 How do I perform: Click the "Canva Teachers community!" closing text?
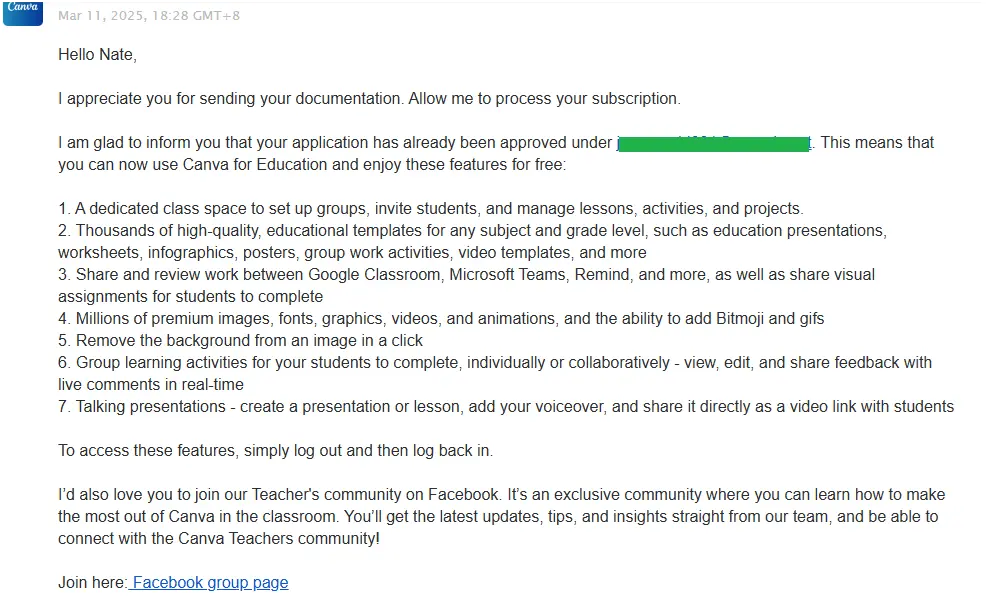click(x=279, y=539)
